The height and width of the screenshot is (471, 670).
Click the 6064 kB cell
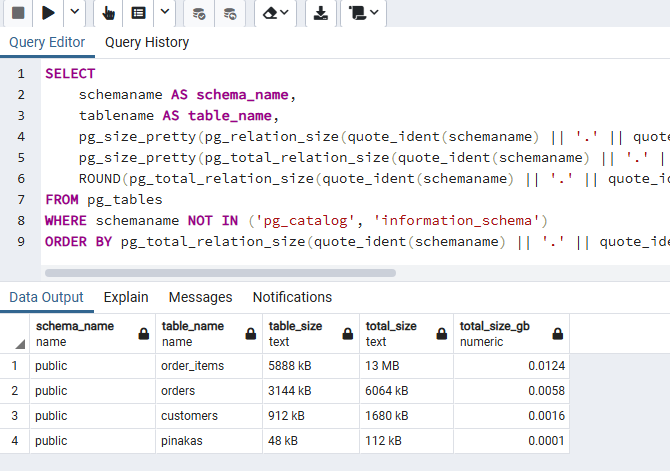pyautogui.click(x=406, y=391)
